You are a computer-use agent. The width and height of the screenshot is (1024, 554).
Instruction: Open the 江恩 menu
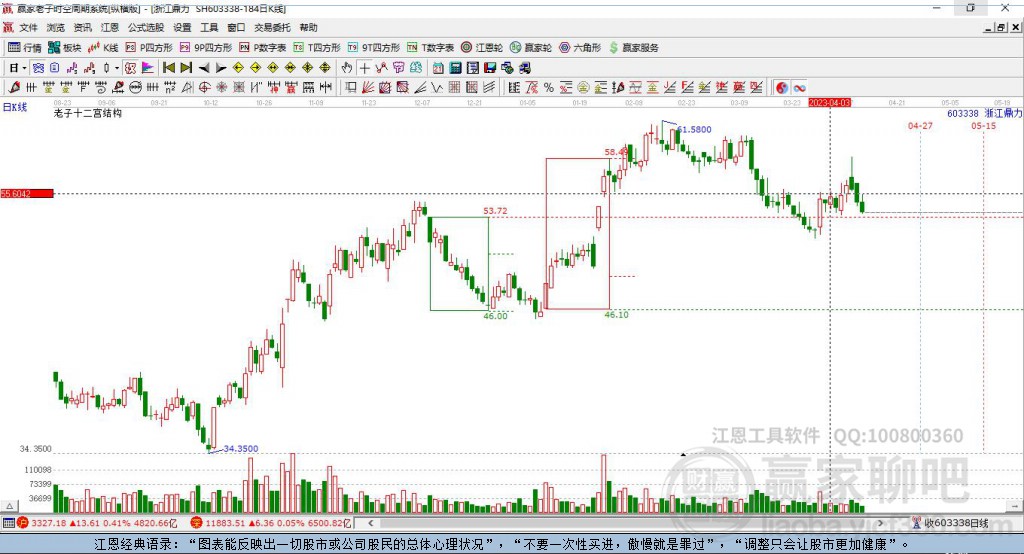pos(110,27)
